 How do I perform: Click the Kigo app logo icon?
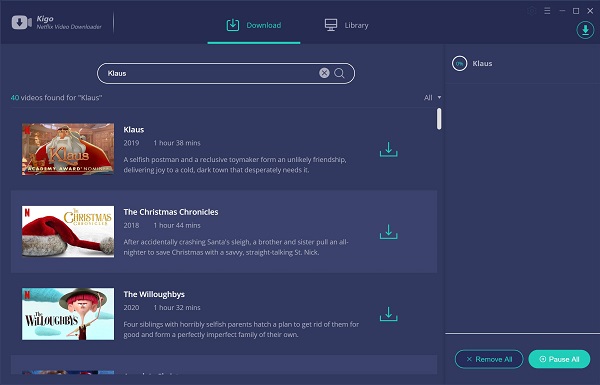21,22
